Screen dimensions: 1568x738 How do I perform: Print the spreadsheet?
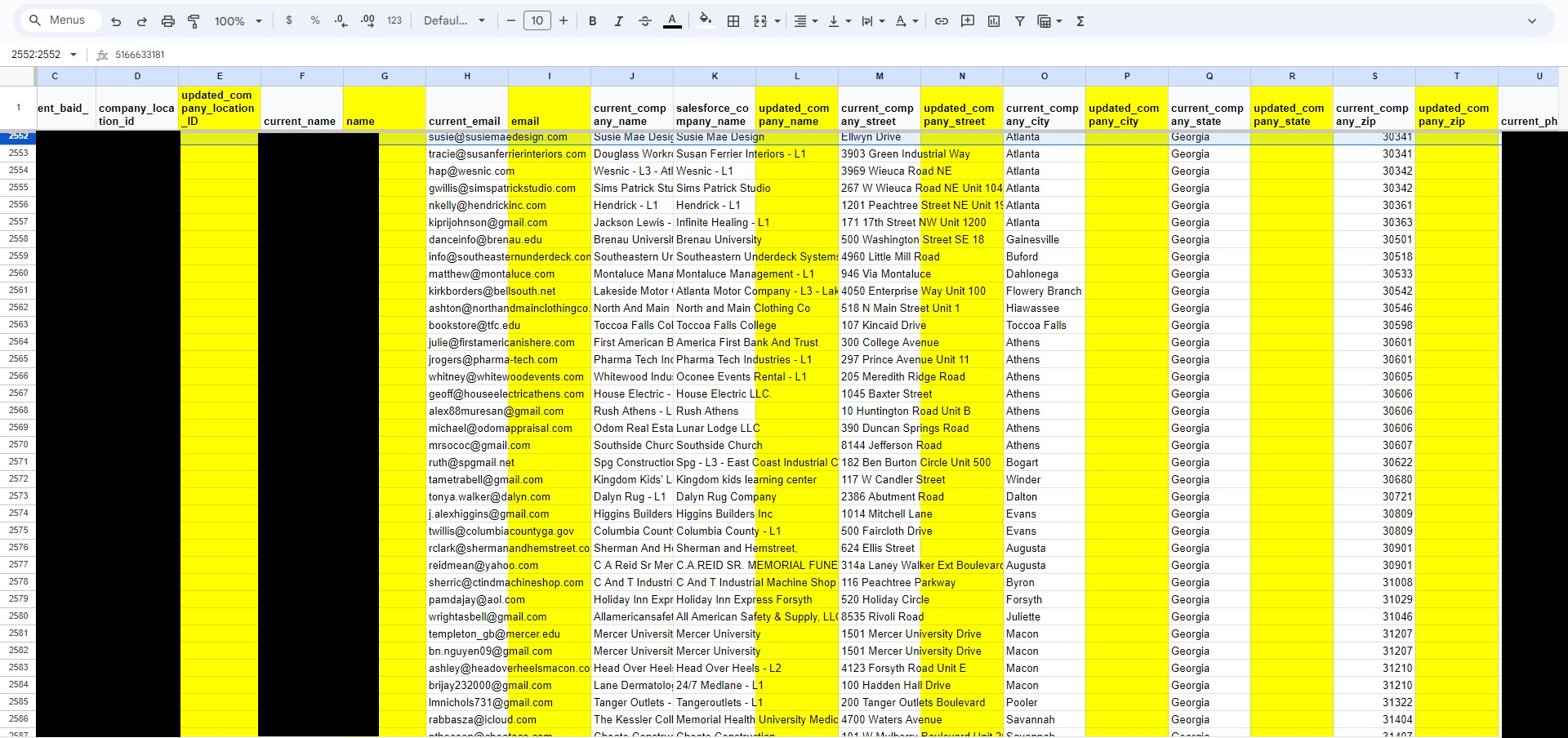tap(168, 21)
